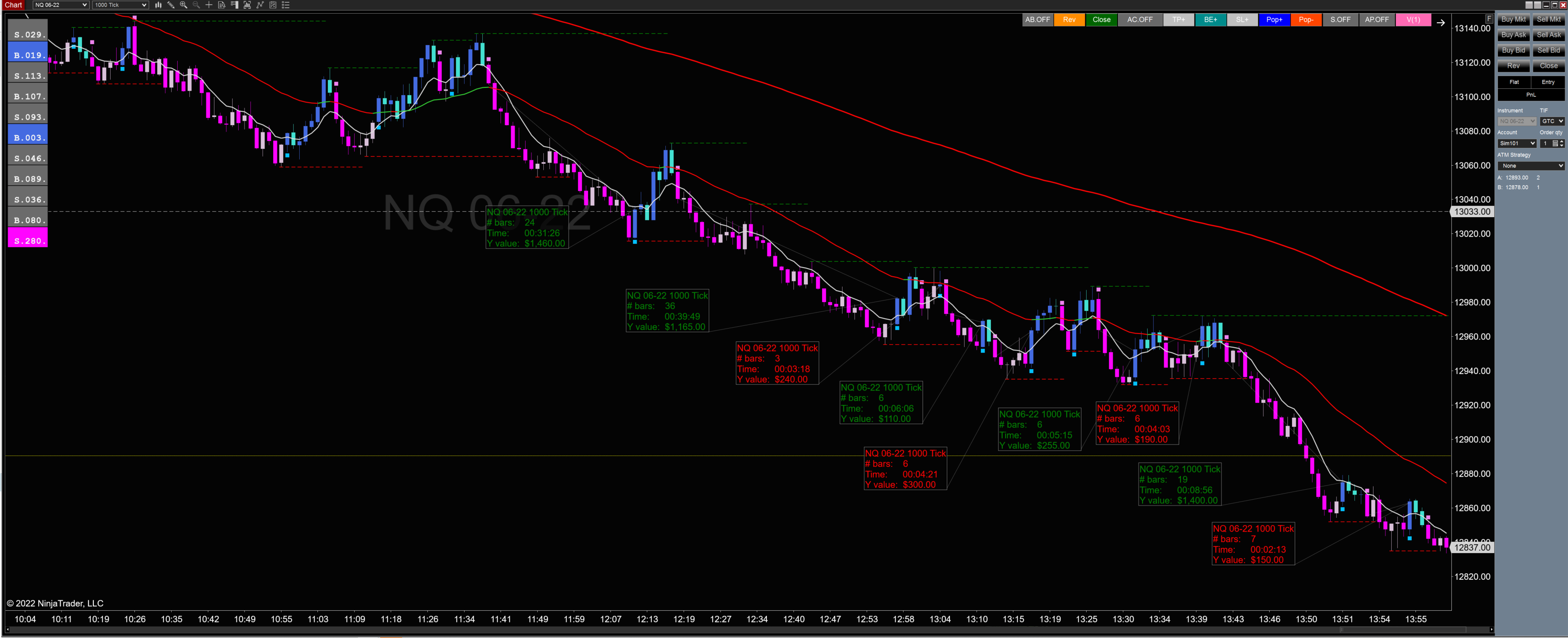Click the teal BE+ button

1210,20
